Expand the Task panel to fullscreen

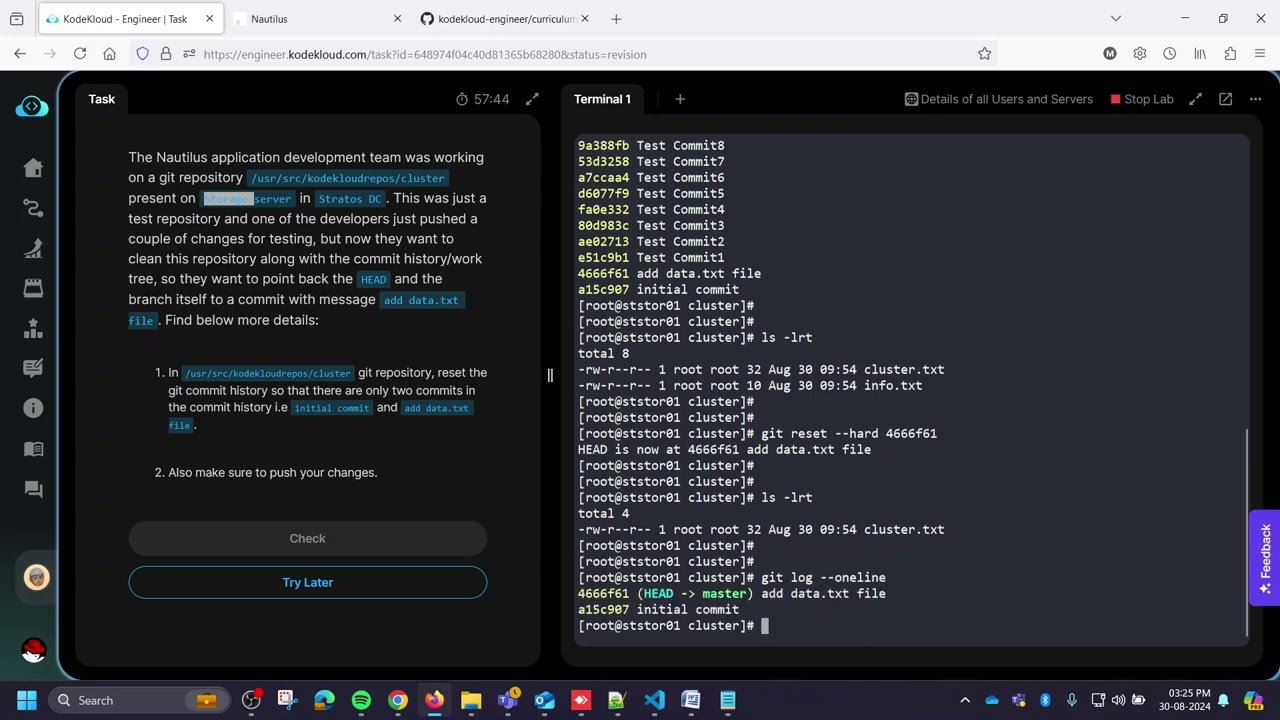(532, 99)
